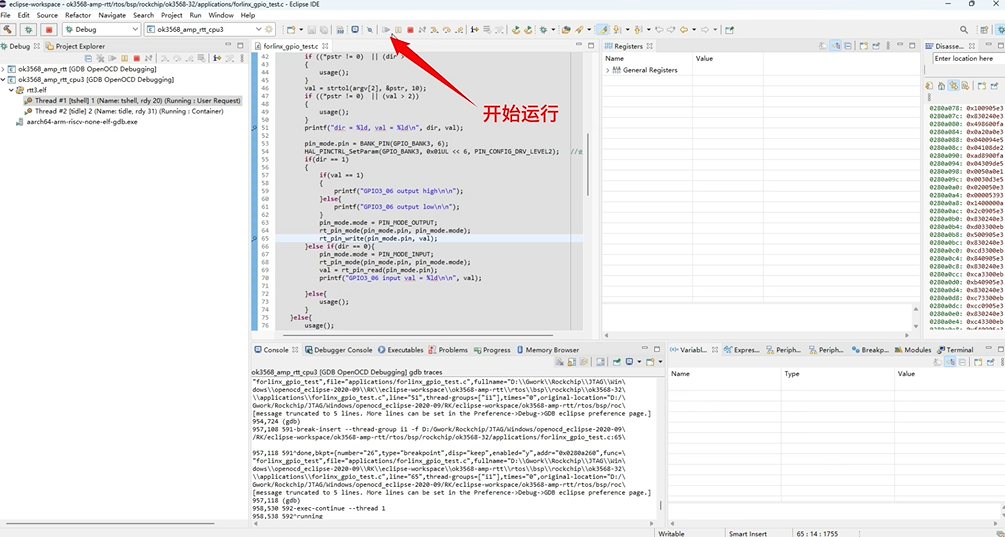Image resolution: width=1005 pixels, height=537 pixels.
Task: Close the forlinx_gpio_test.c editor tab
Action: point(326,46)
